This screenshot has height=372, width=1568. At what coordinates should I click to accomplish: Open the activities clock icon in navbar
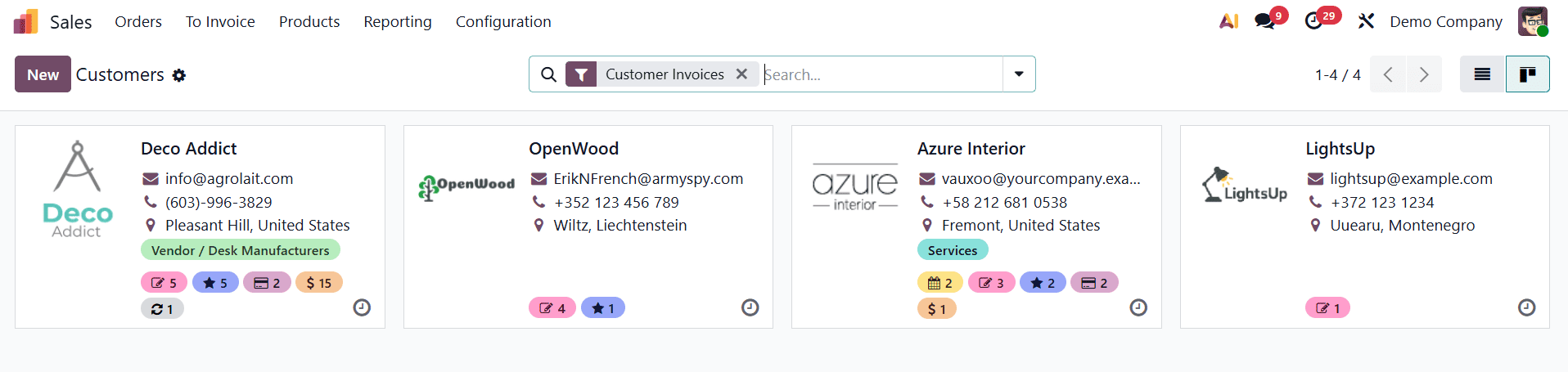(1313, 21)
